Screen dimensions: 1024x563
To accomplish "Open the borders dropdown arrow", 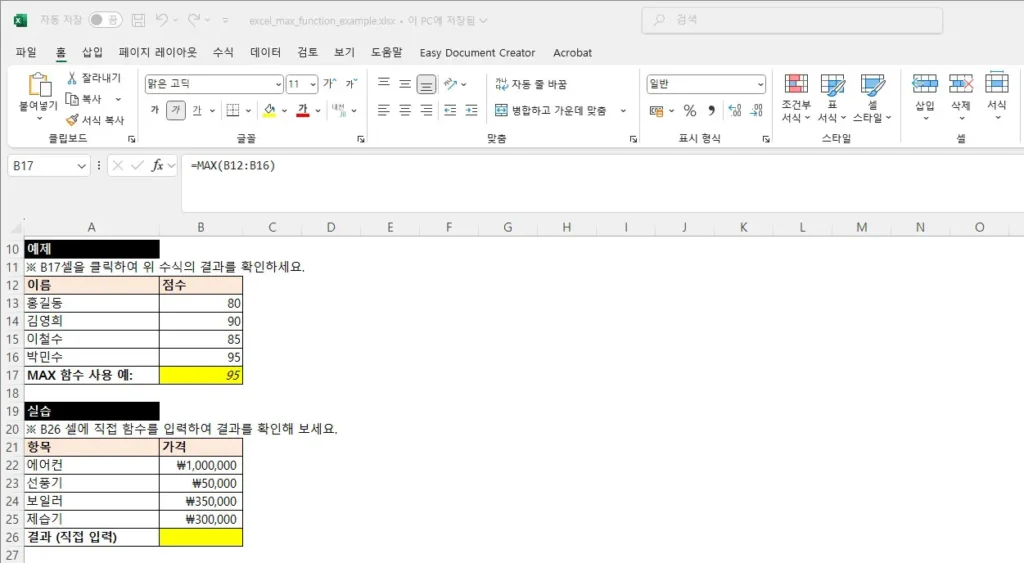I will (248, 110).
